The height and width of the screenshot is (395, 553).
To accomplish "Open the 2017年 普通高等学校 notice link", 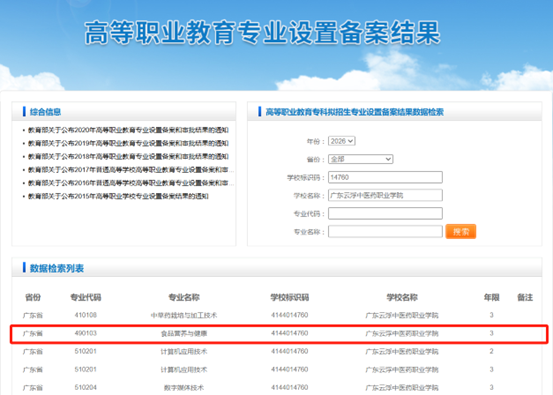I will pos(130,170).
